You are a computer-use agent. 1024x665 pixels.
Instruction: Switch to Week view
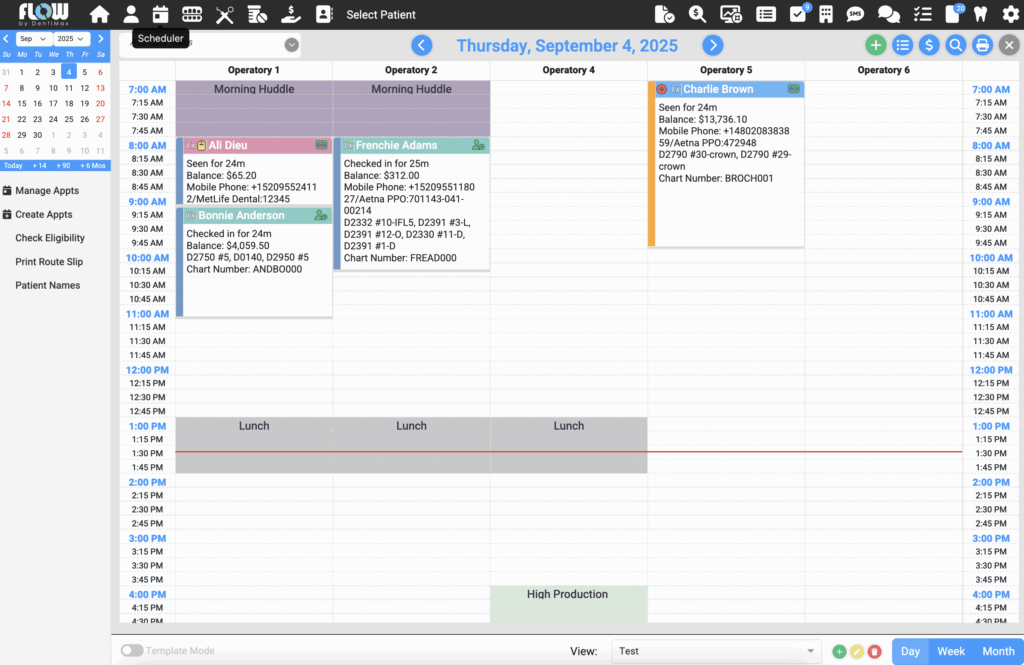(x=951, y=651)
